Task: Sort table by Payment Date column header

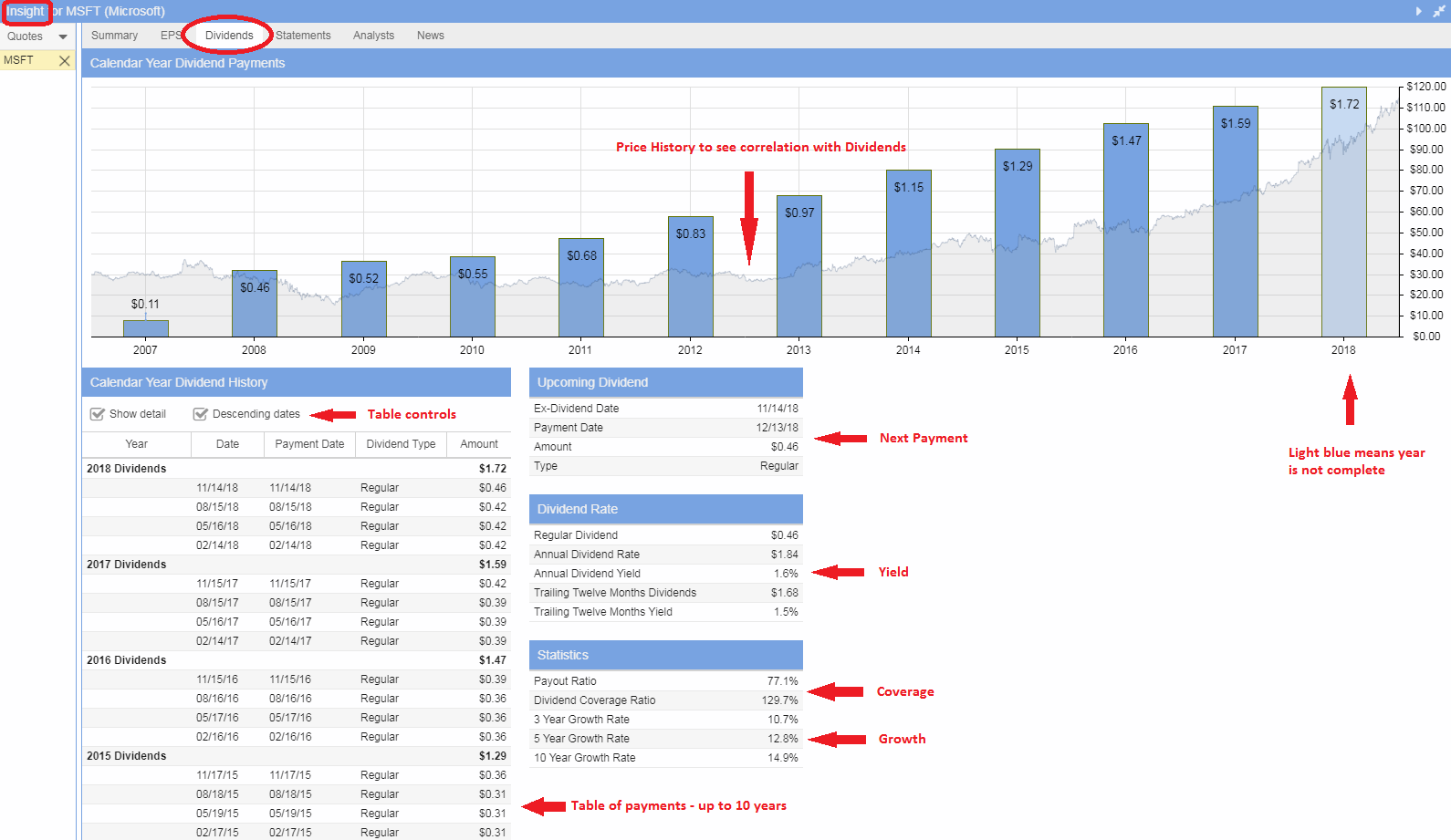Action: click(309, 444)
